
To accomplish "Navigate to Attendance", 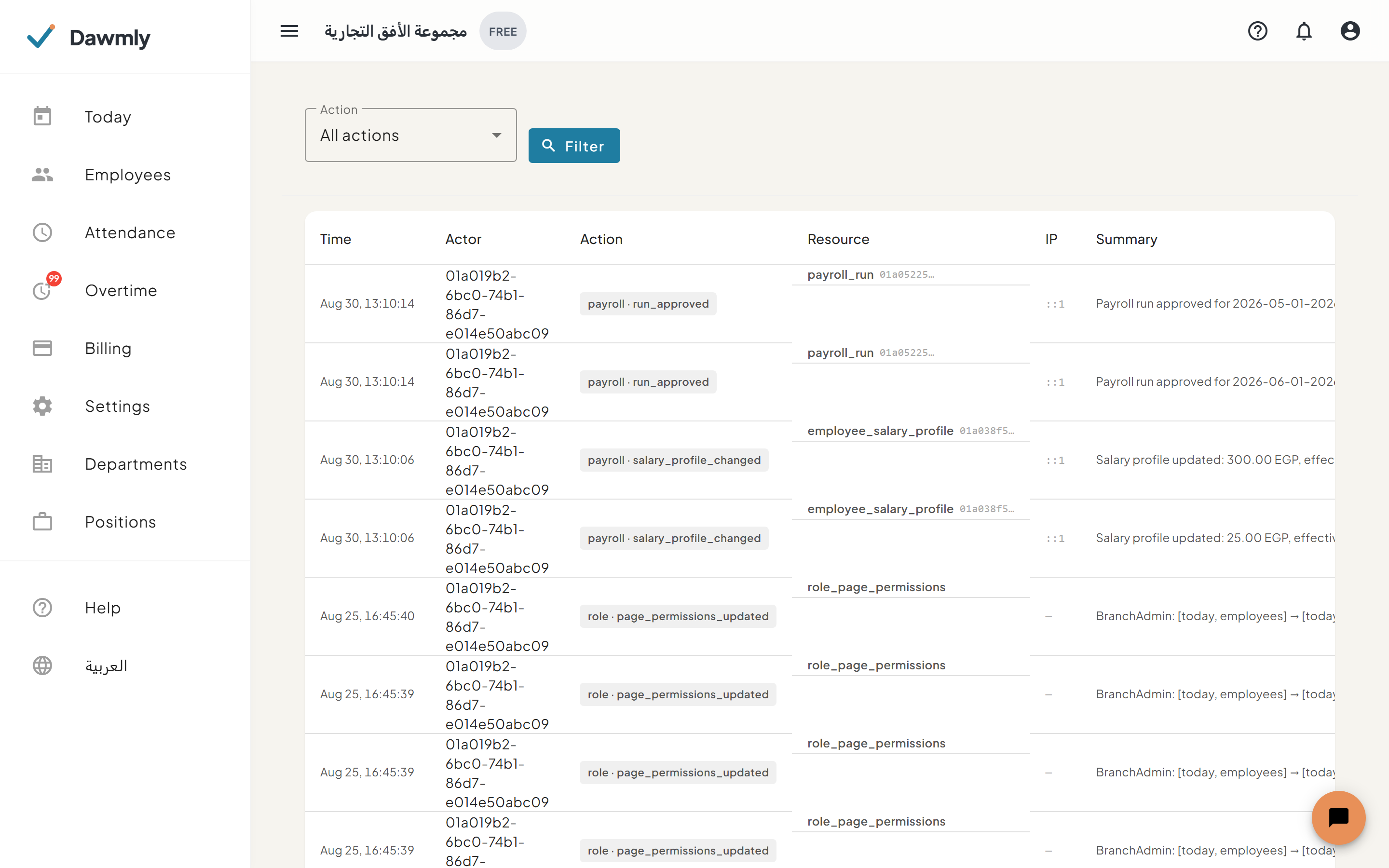I will [x=130, y=232].
